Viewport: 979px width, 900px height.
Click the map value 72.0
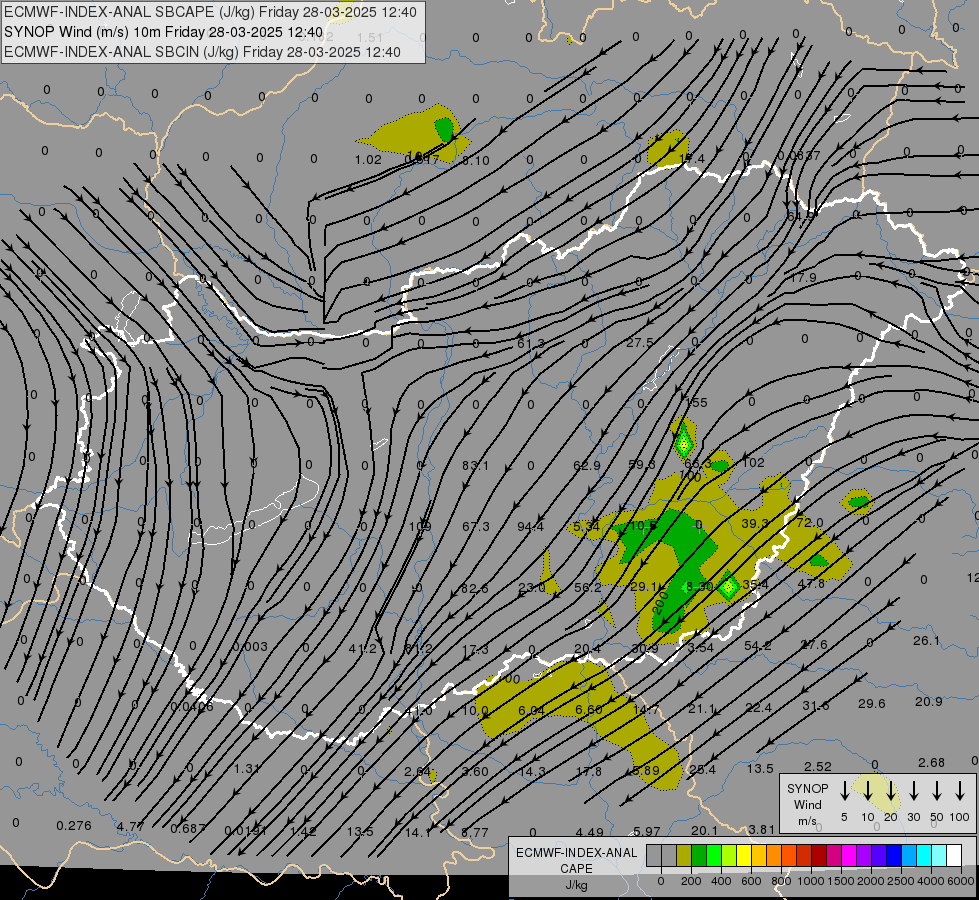(x=810, y=522)
